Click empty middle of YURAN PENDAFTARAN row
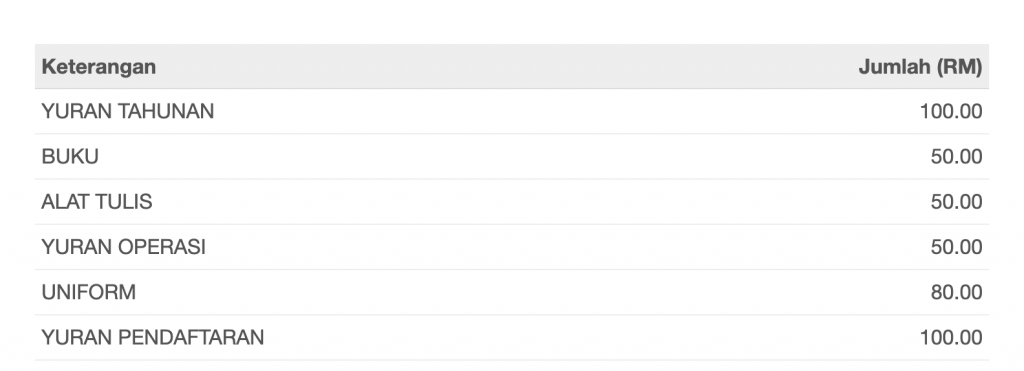Image resolution: width=1024 pixels, height=371 pixels. (512, 337)
